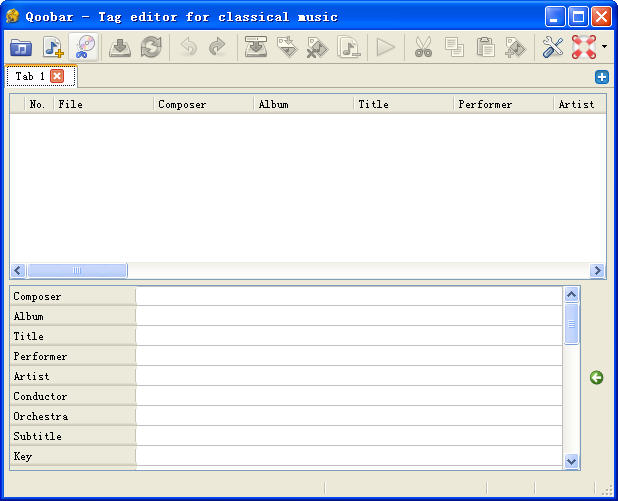
Task: Sort by the Title column header
Action: tap(404, 104)
